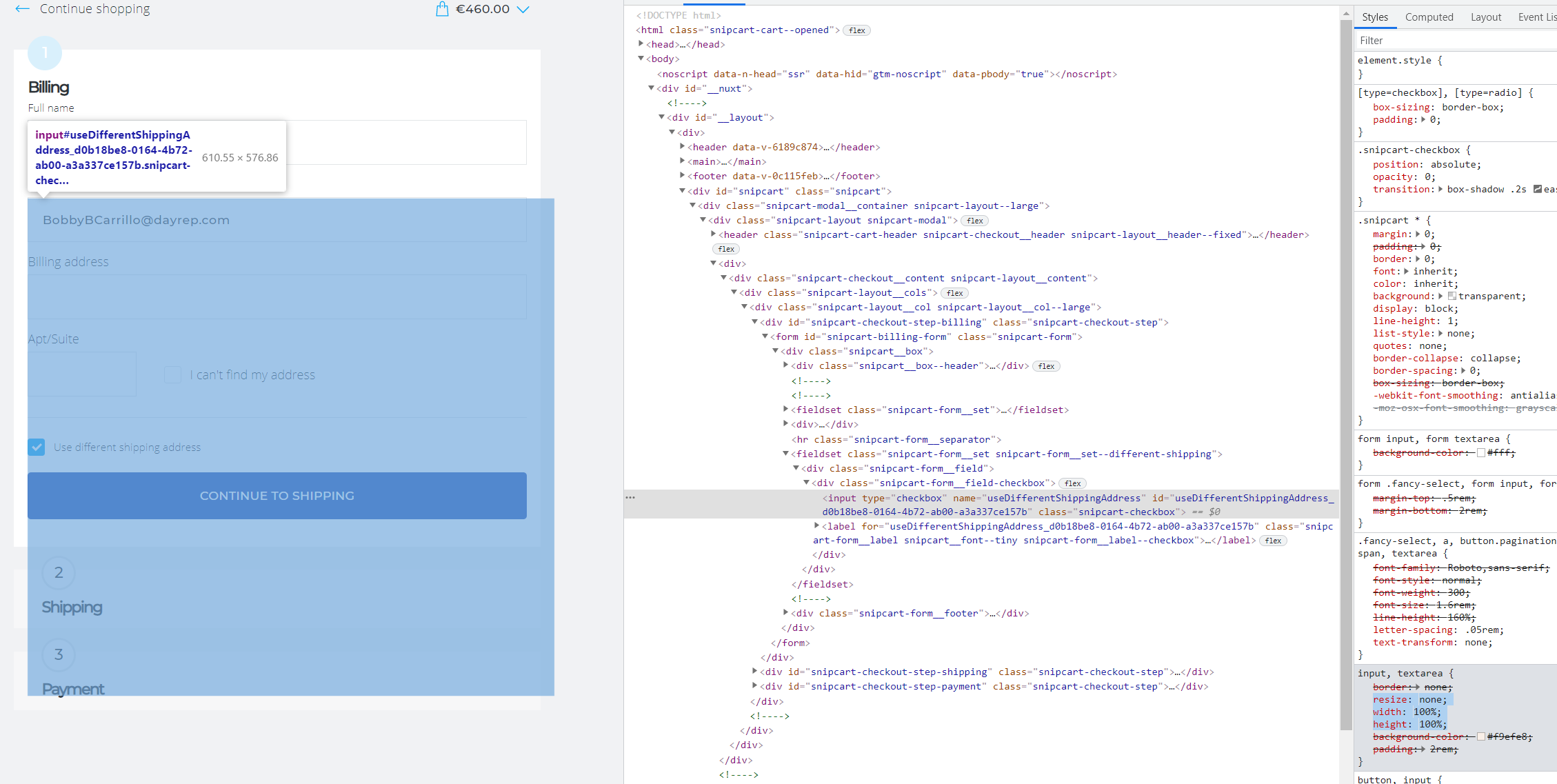The image size is (1557, 784).
Task: Click into the Full name field
Action: click(x=407, y=143)
